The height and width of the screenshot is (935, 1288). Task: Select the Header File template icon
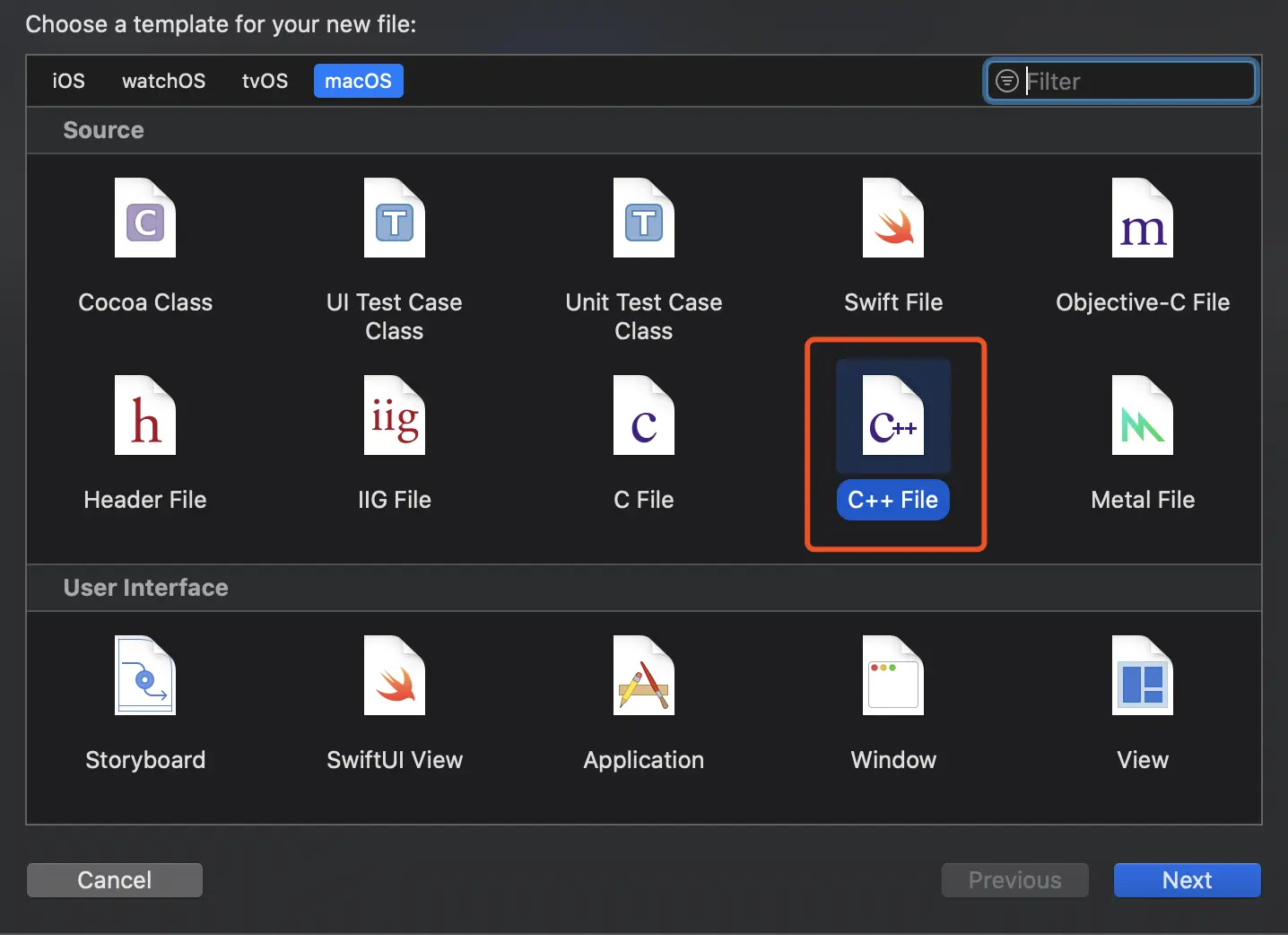tap(145, 415)
